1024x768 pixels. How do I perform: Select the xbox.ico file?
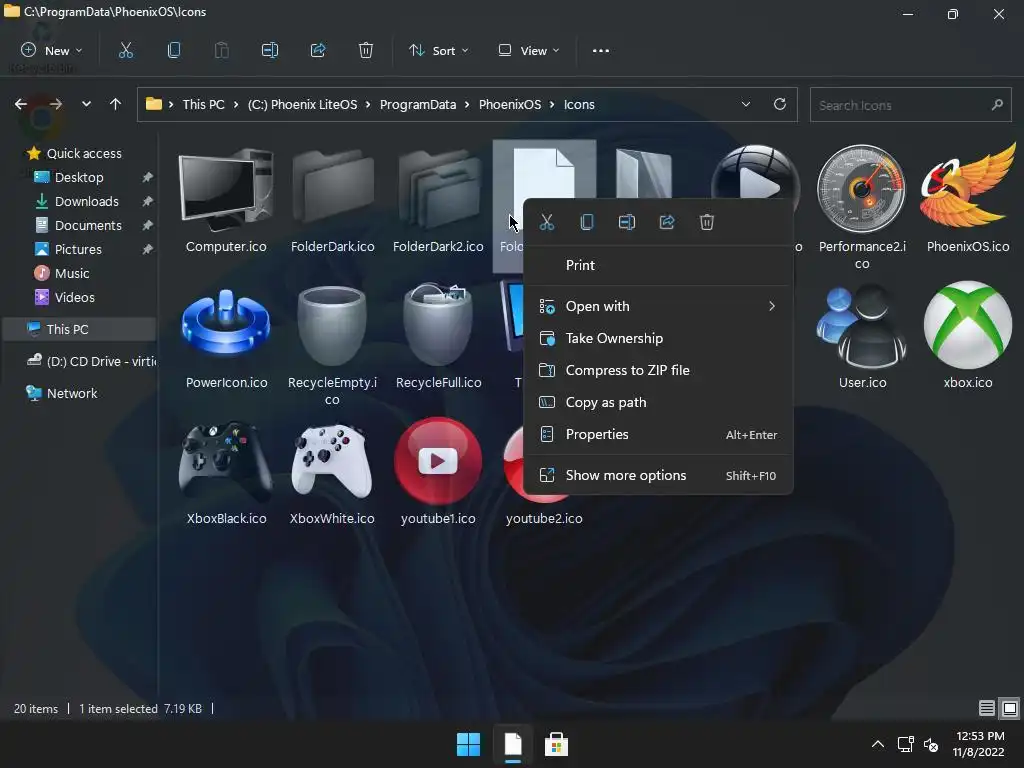pos(968,338)
